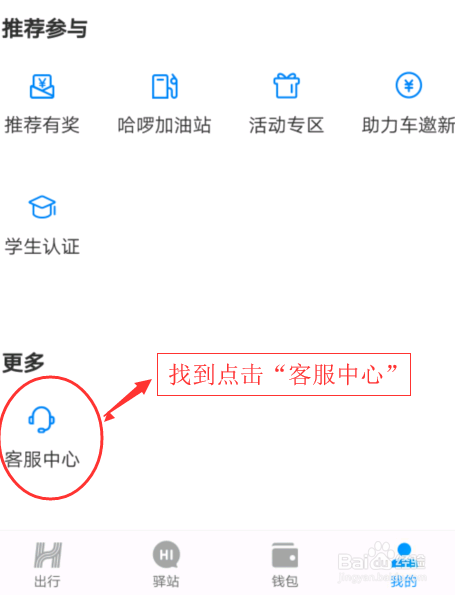
Task: Tap the 活动专区 gift box icon
Action: pos(287,85)
